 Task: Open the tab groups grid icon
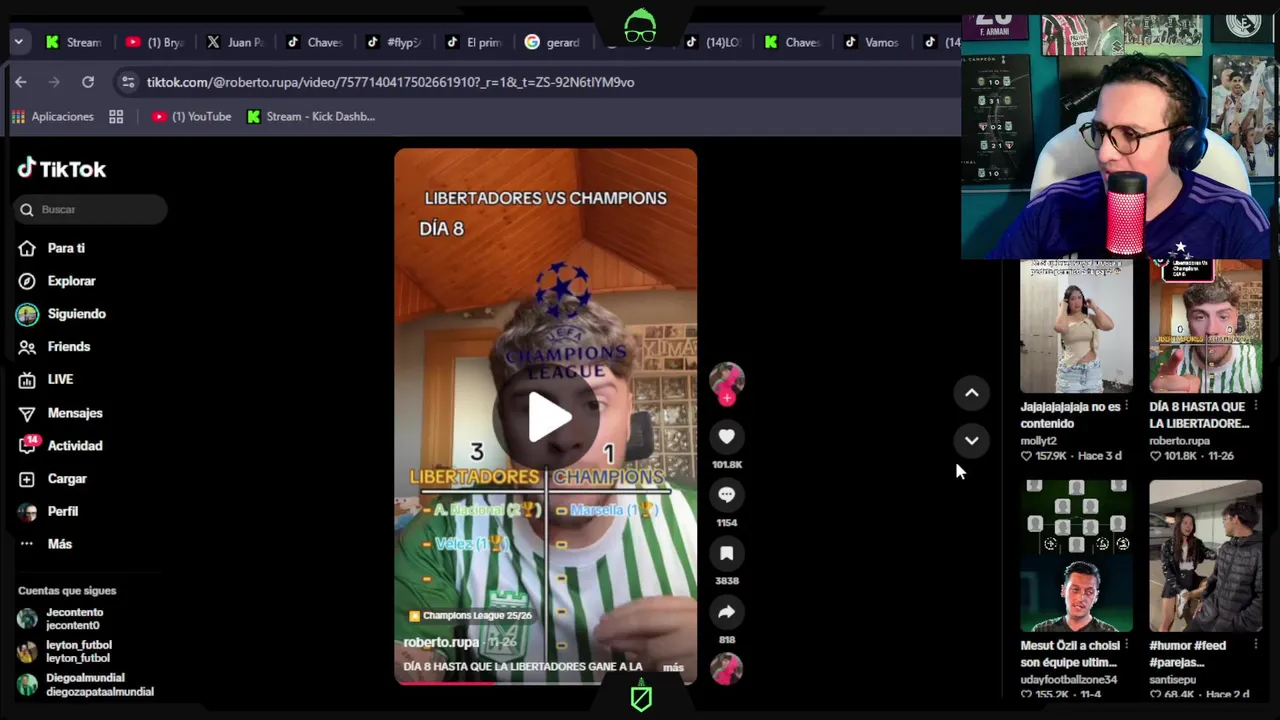[x=116, y=117]
